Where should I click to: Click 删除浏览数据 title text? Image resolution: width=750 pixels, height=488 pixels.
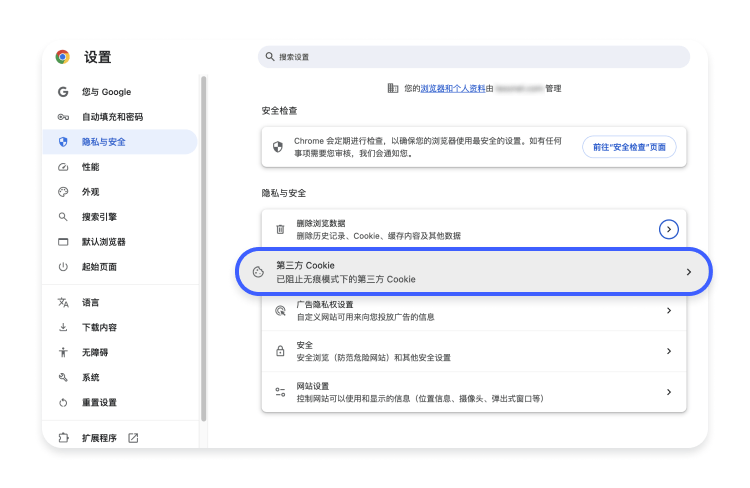[x=320, y=223]
